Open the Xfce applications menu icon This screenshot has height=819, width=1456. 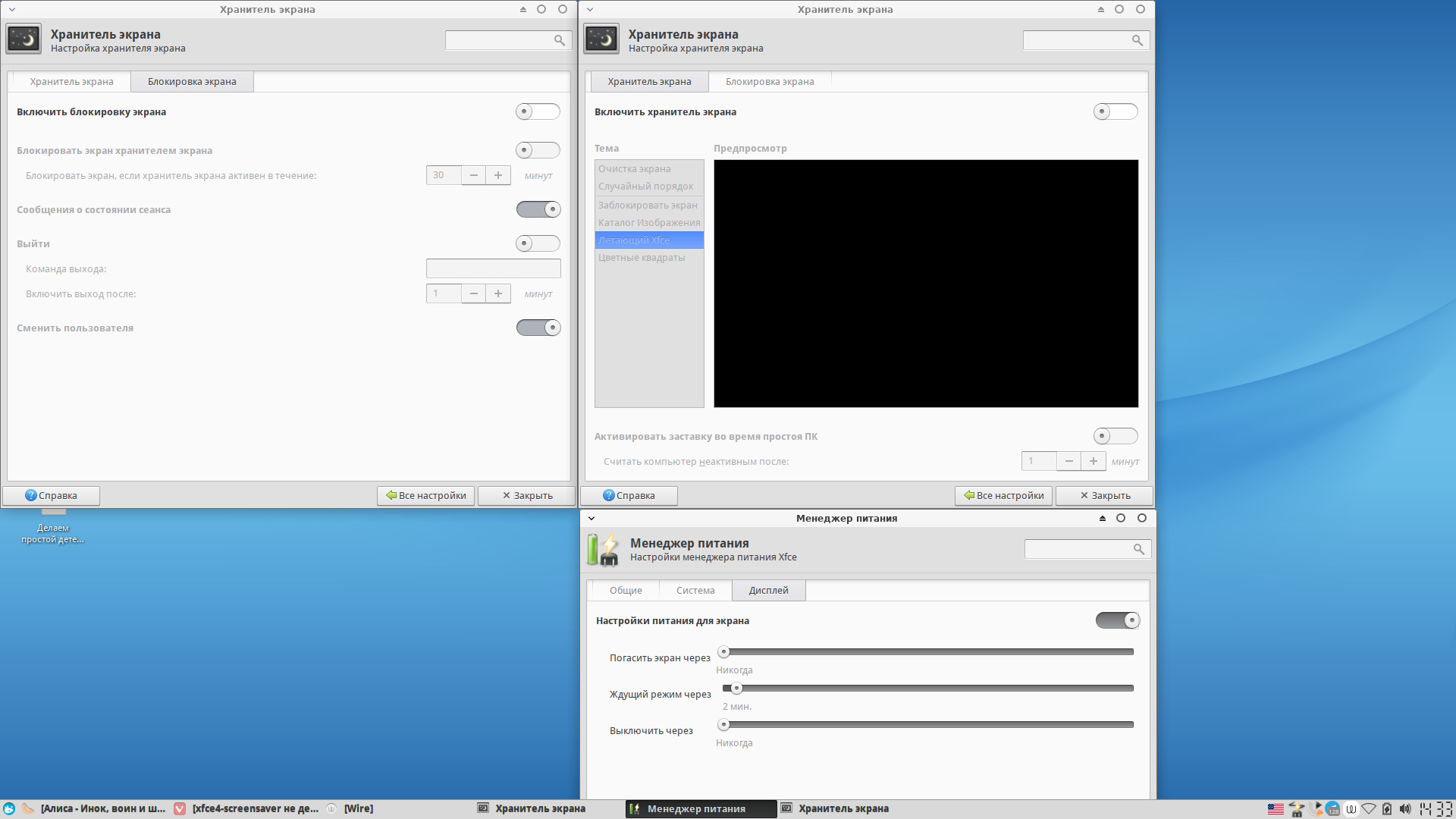9,808
